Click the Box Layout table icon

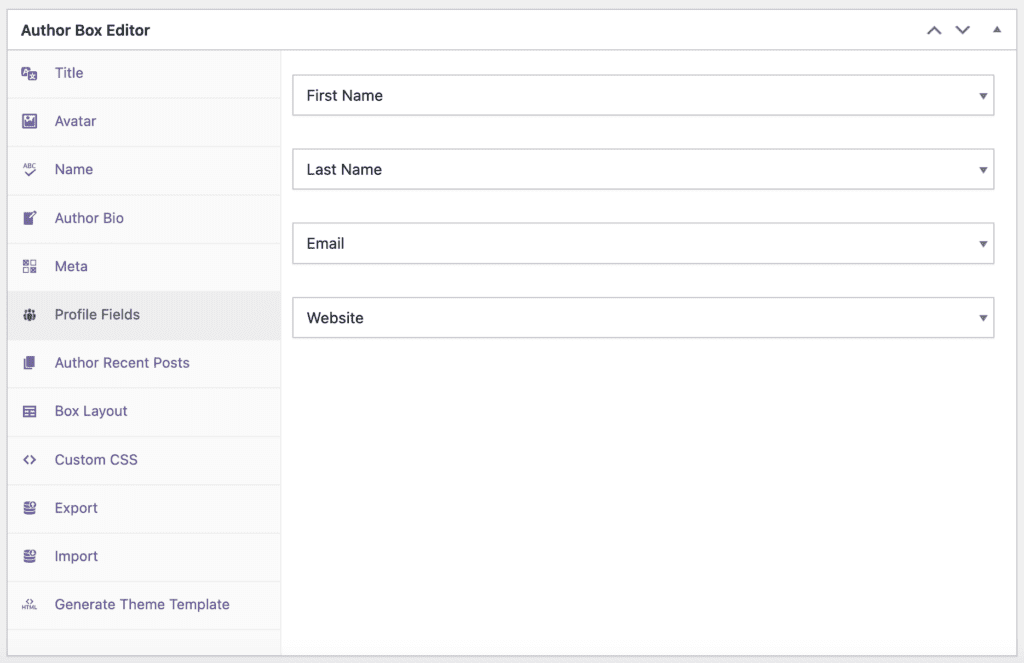point(29,411)
